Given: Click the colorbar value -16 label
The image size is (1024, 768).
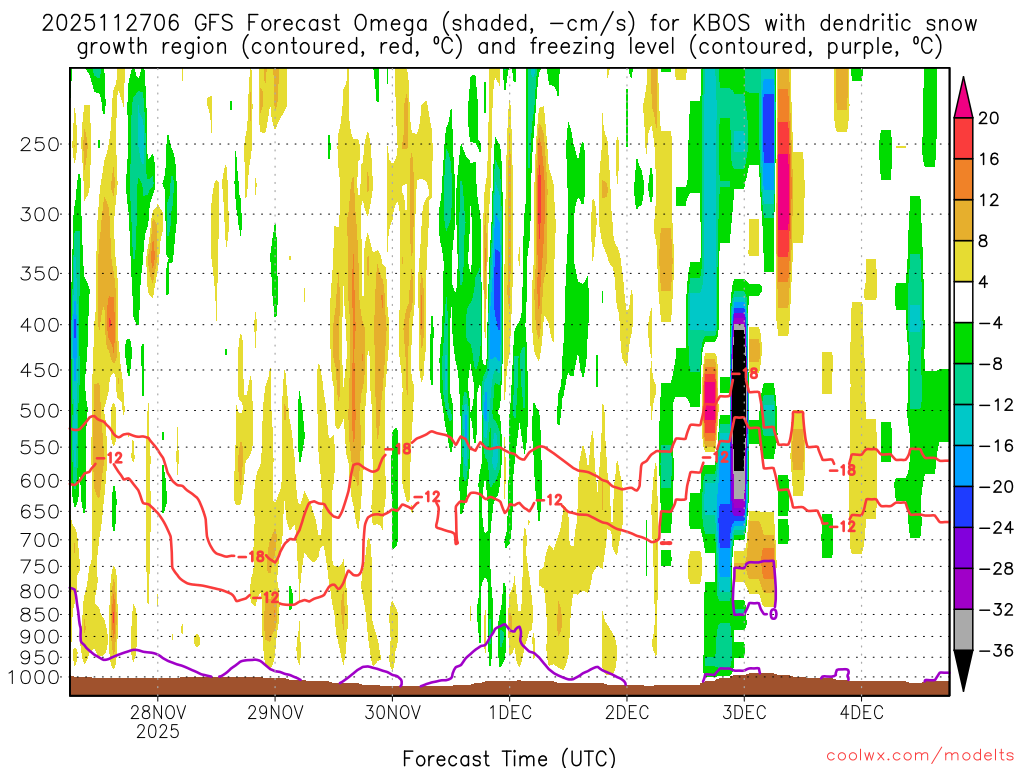Looking at the screenshot, I should coord(996,446).
